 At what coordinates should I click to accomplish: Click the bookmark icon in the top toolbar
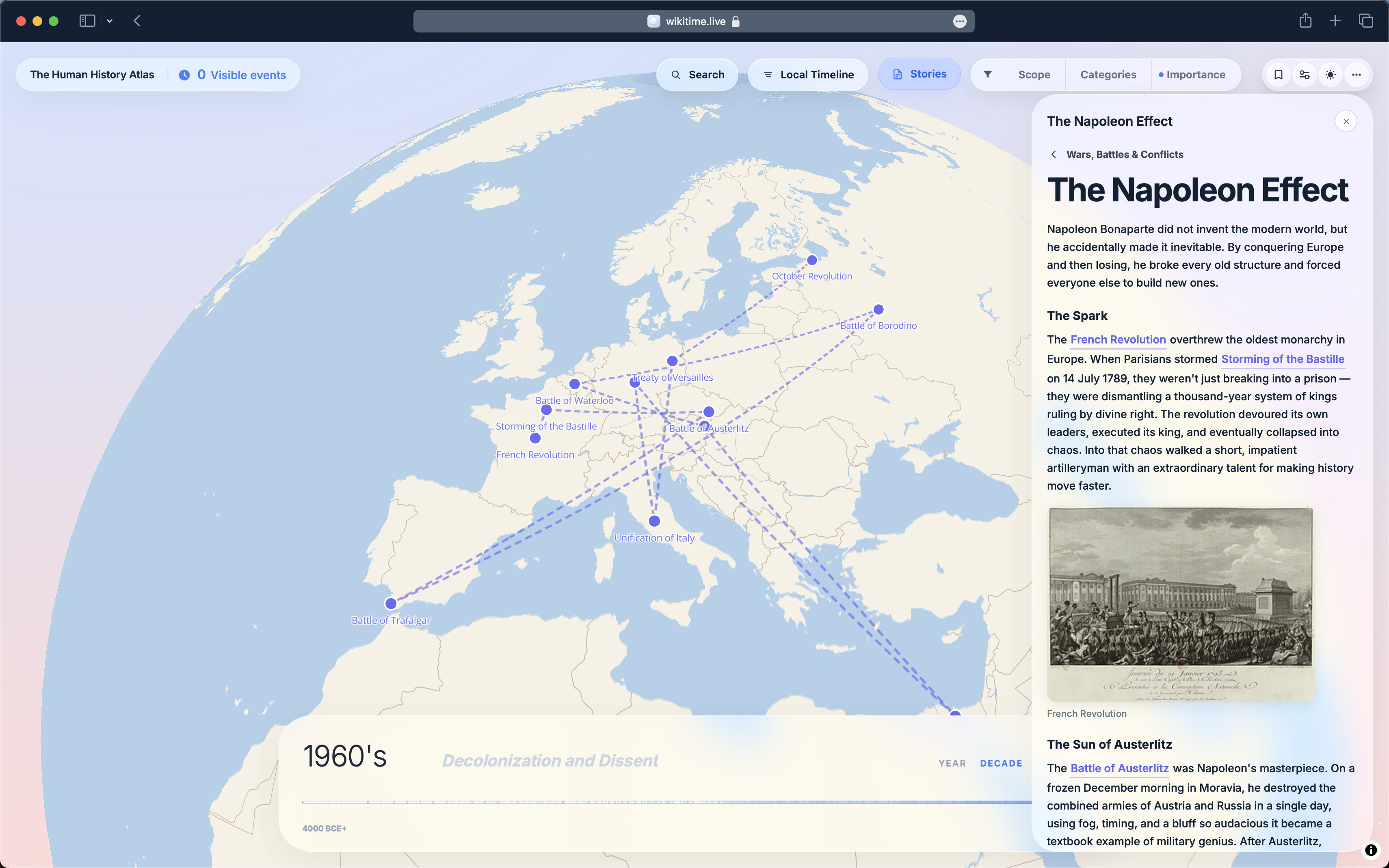1279,74
